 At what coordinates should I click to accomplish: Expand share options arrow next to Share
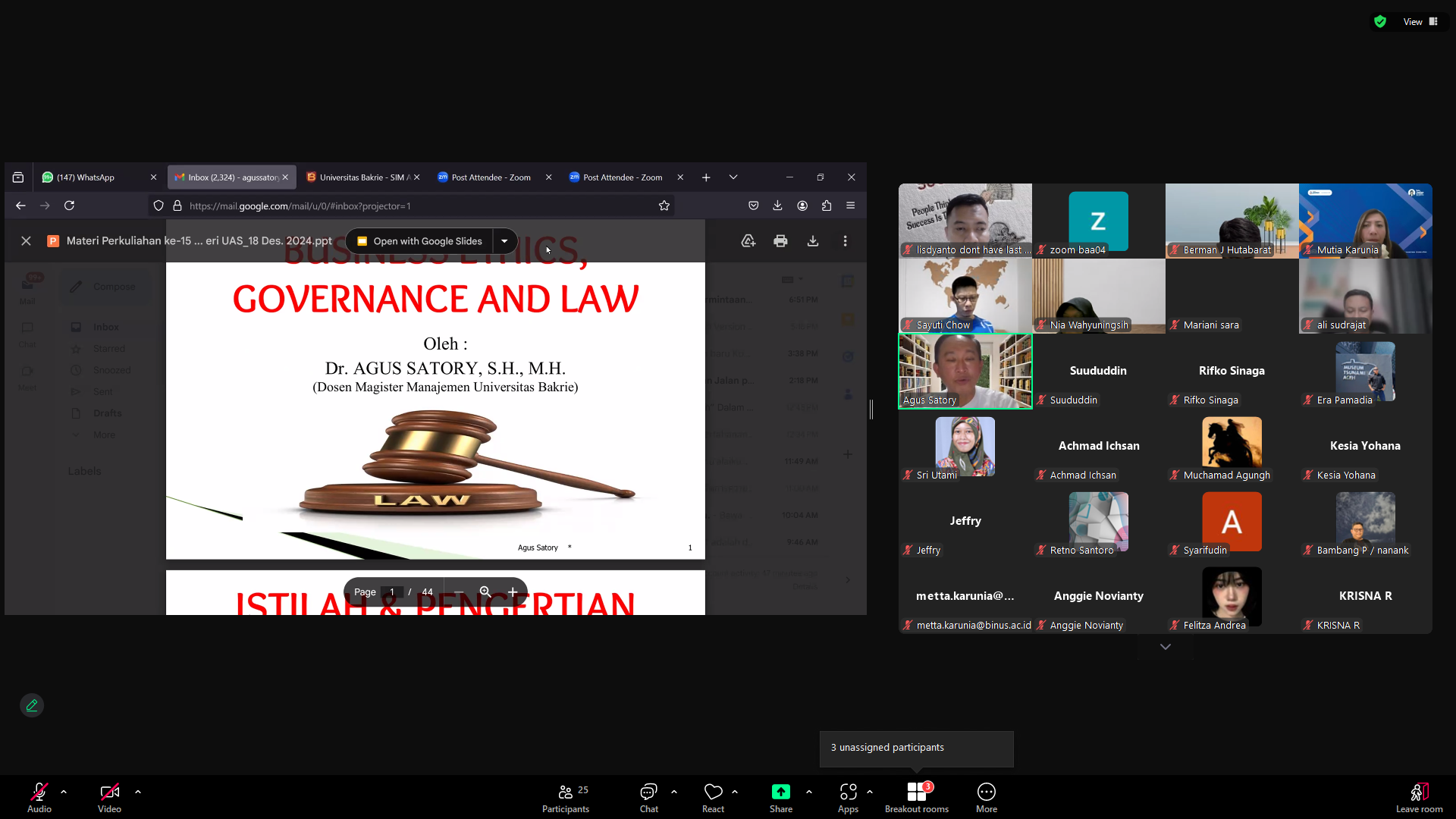809,792
